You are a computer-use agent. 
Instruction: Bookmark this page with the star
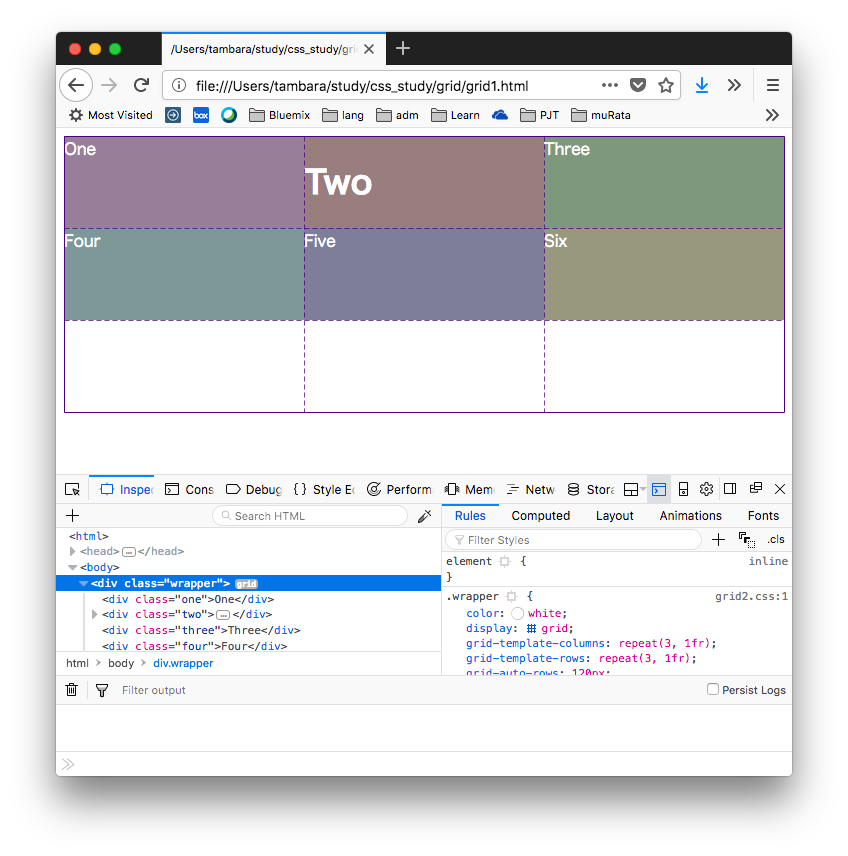(666, 85)
